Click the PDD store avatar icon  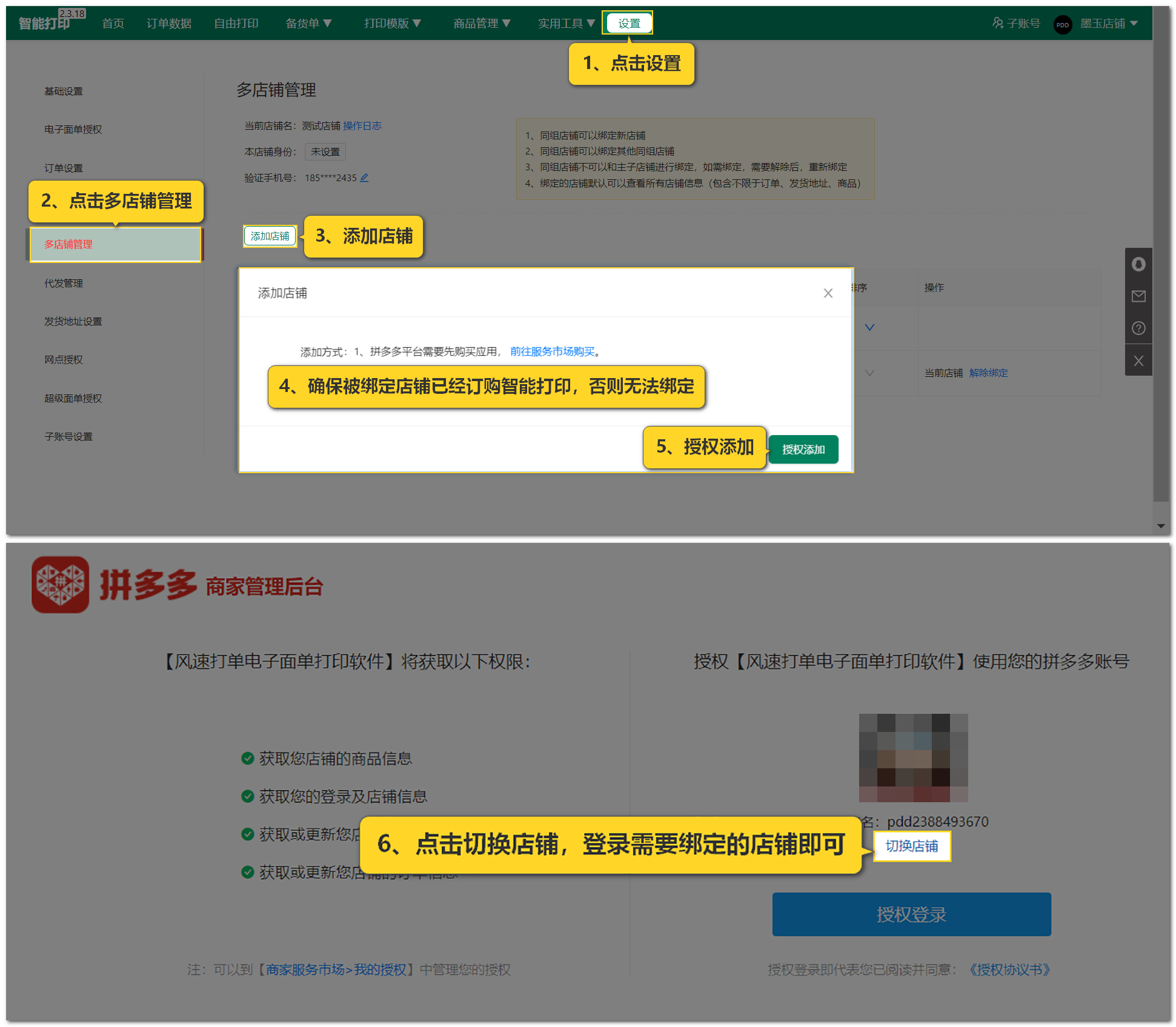(1062, 24)
